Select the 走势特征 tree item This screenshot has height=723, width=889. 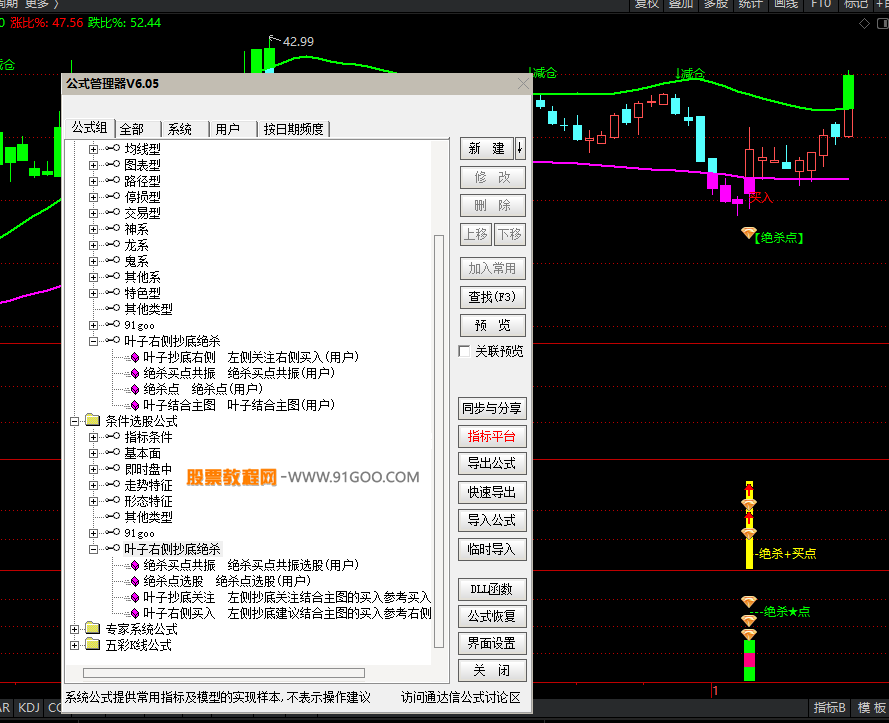pyautogui.click(x=149, y=485)
